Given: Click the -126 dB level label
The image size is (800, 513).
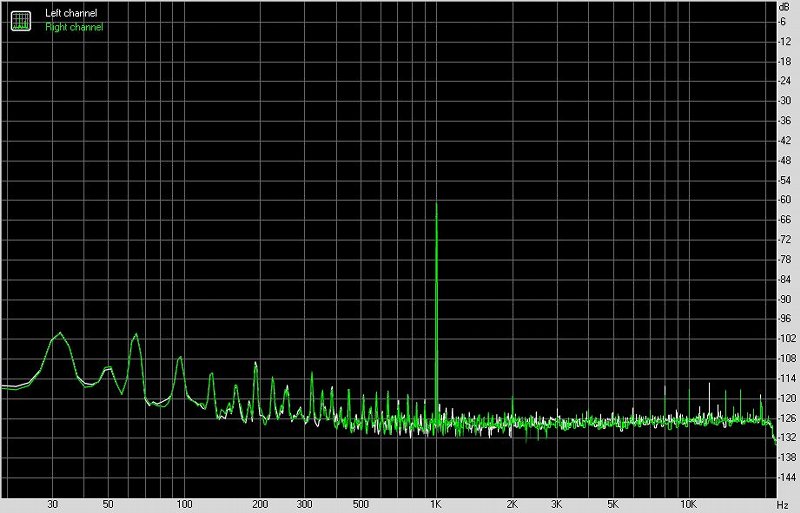Looking at the screenshot, I should click(784, 417).
